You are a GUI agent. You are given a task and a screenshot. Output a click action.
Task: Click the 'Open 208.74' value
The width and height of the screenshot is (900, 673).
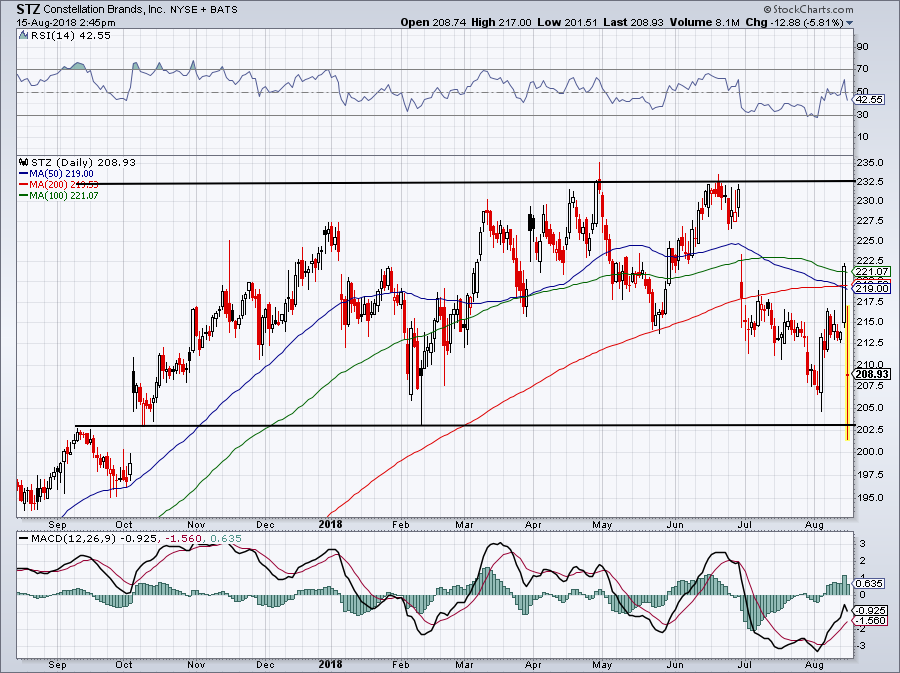[433, 22]
